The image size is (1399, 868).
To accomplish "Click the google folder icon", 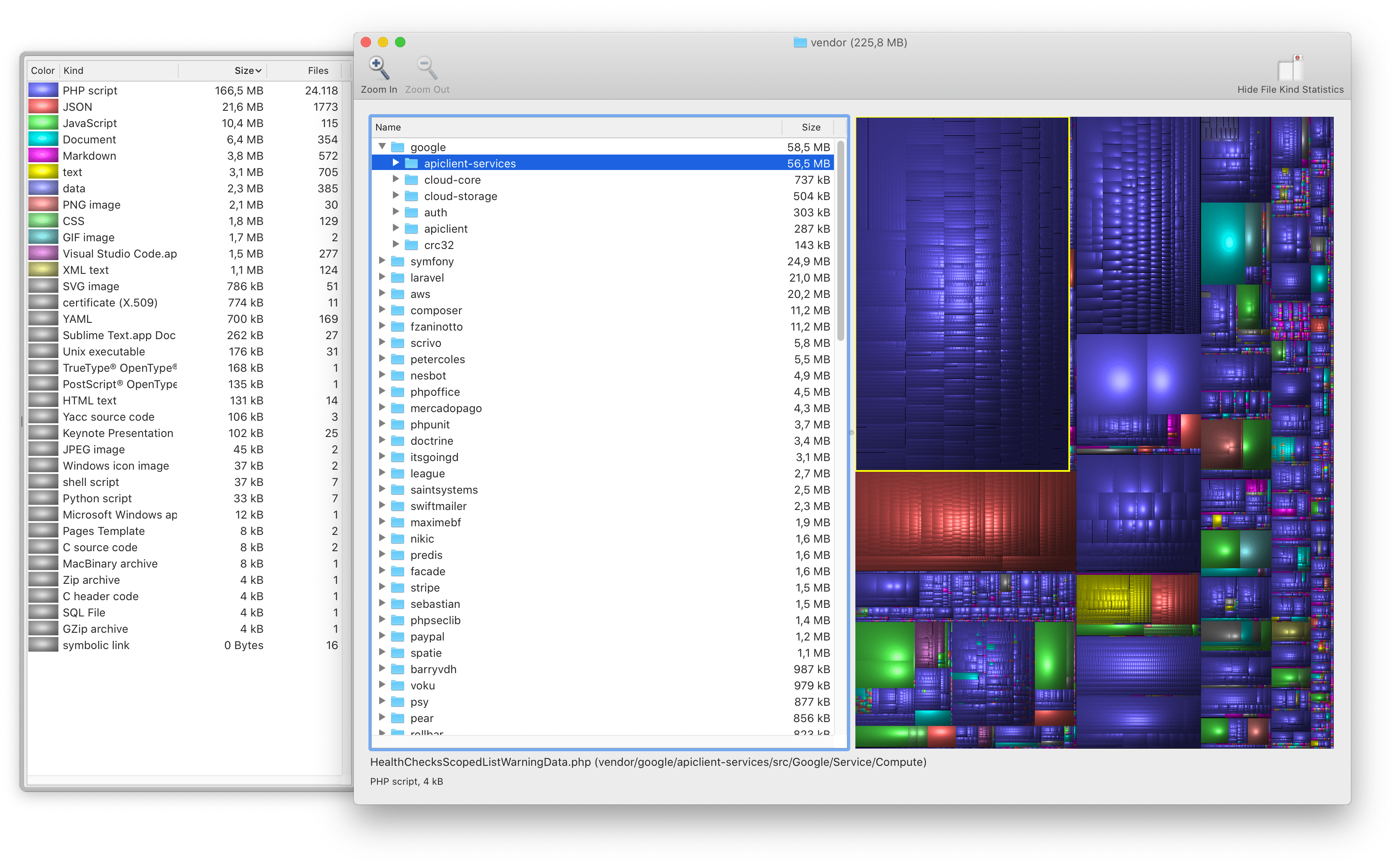I will (x=398, y=147).
